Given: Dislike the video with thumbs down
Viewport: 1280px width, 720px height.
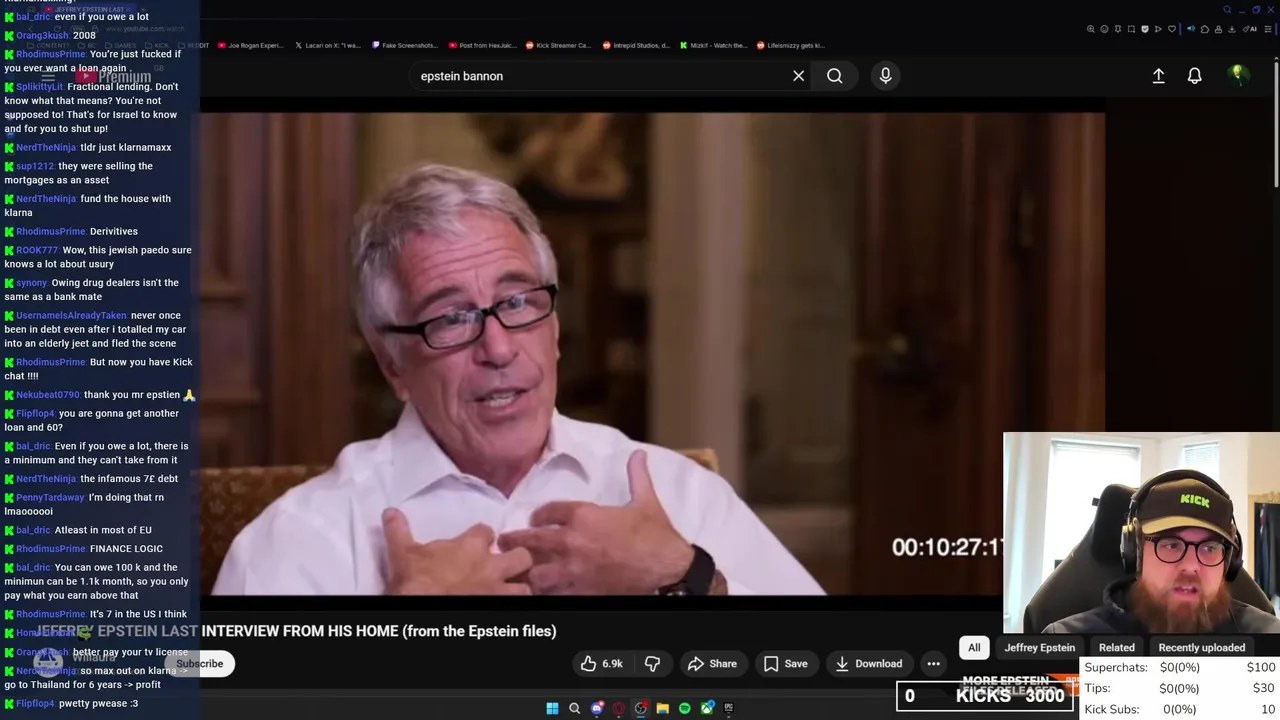Looking at the screenshot, I should [652, 663].
